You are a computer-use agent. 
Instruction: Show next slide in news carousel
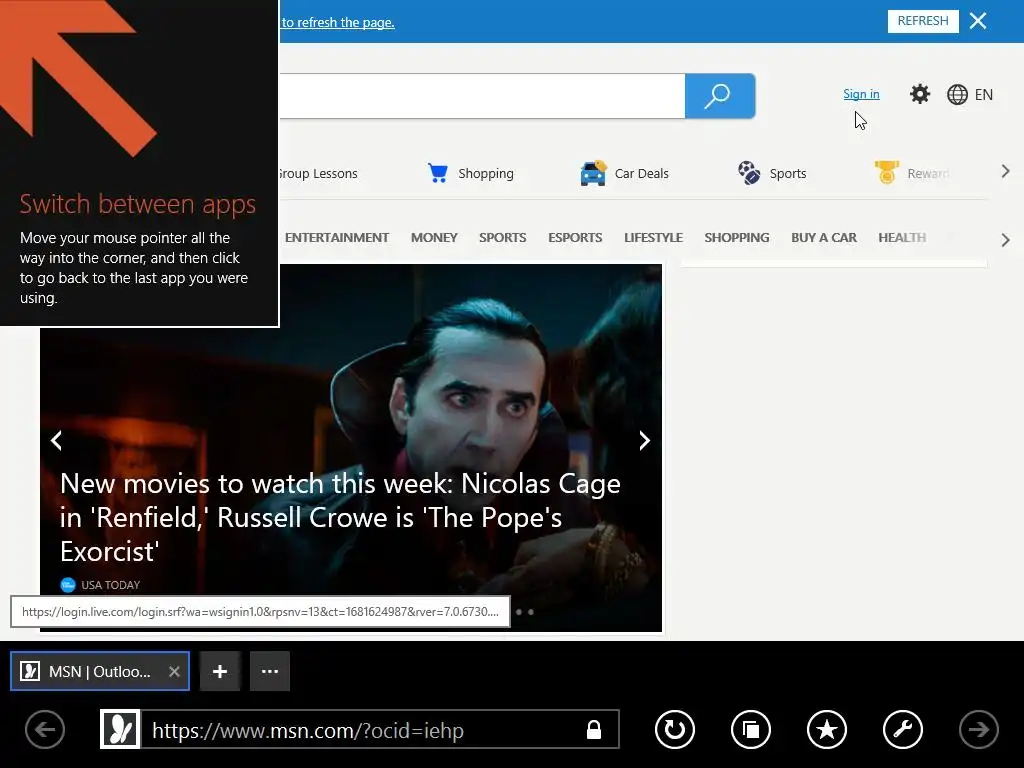coord(644,441)
